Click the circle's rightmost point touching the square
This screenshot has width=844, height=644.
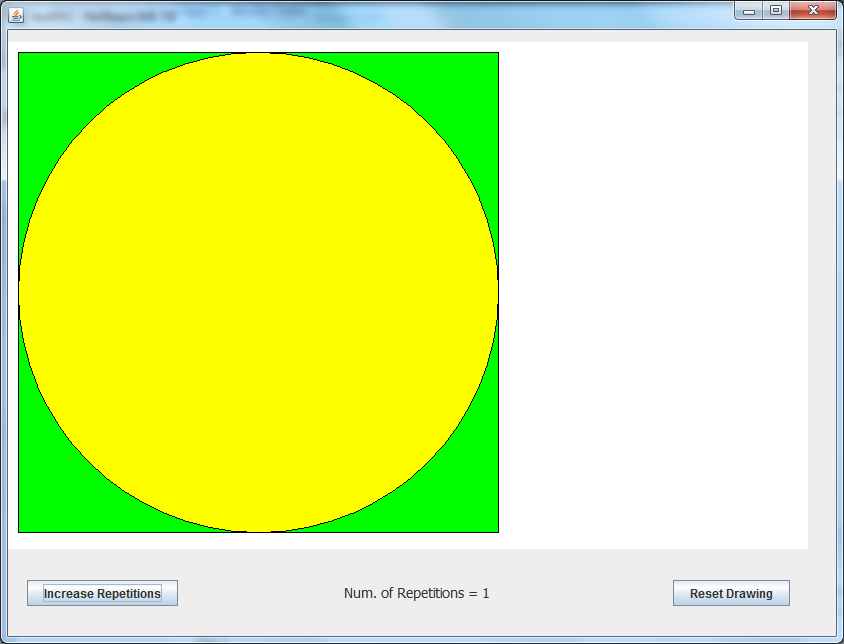(497, 292)
